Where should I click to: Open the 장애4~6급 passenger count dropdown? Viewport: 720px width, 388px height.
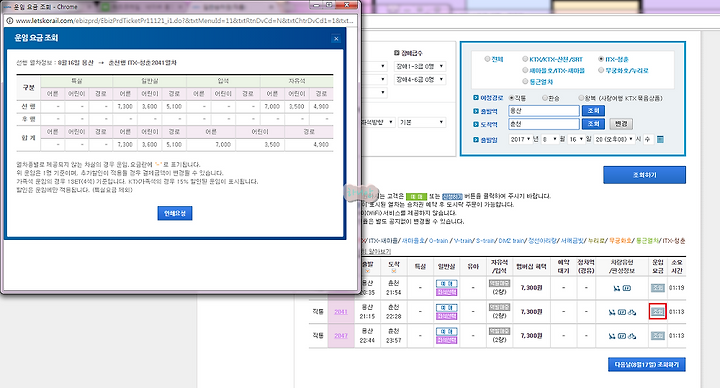pos(420,79)
